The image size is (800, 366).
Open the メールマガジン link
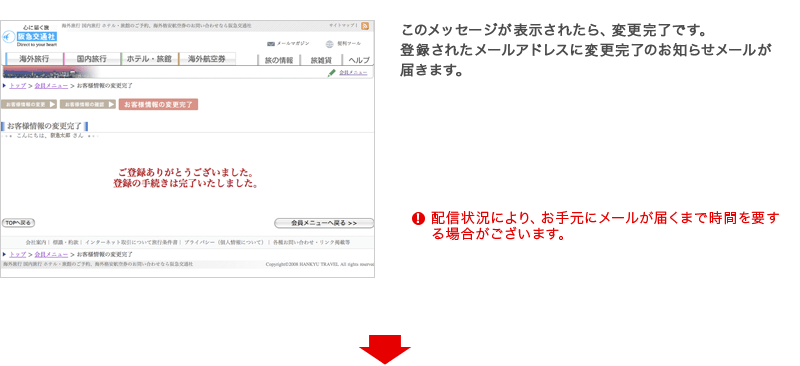[293, 44]
